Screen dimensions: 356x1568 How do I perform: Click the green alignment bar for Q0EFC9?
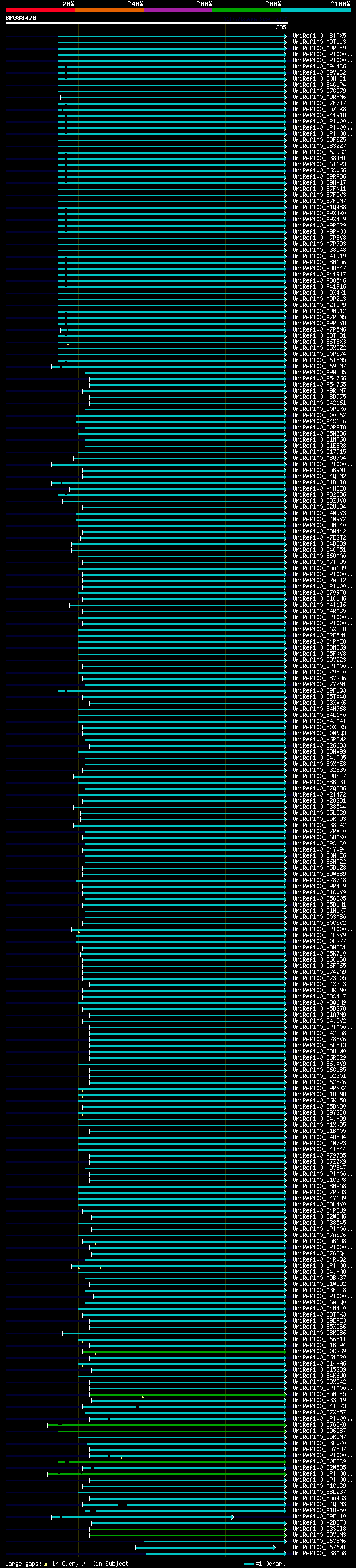(172, 1461)
